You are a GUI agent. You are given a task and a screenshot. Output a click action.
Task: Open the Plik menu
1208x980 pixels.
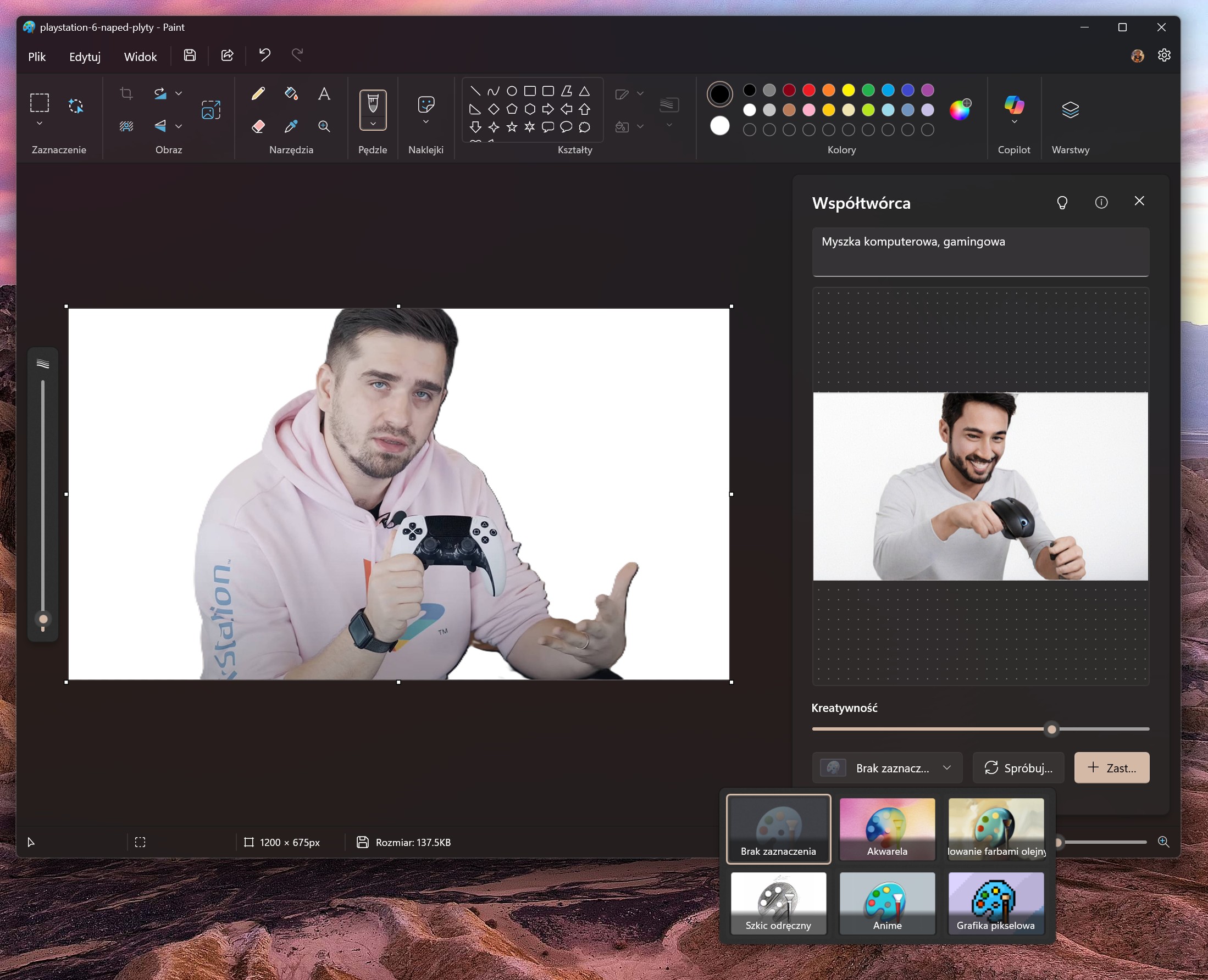37,57
